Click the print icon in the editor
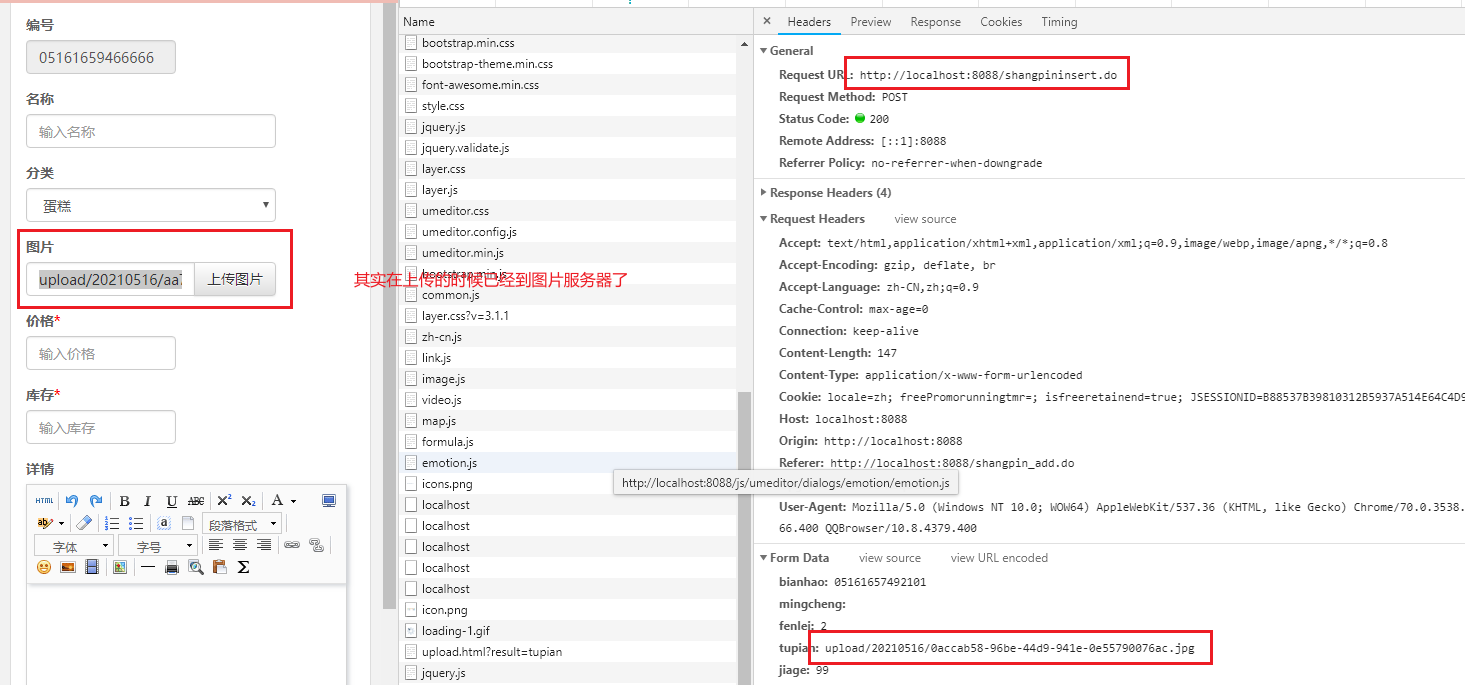1465x685 pixels. 172,567
